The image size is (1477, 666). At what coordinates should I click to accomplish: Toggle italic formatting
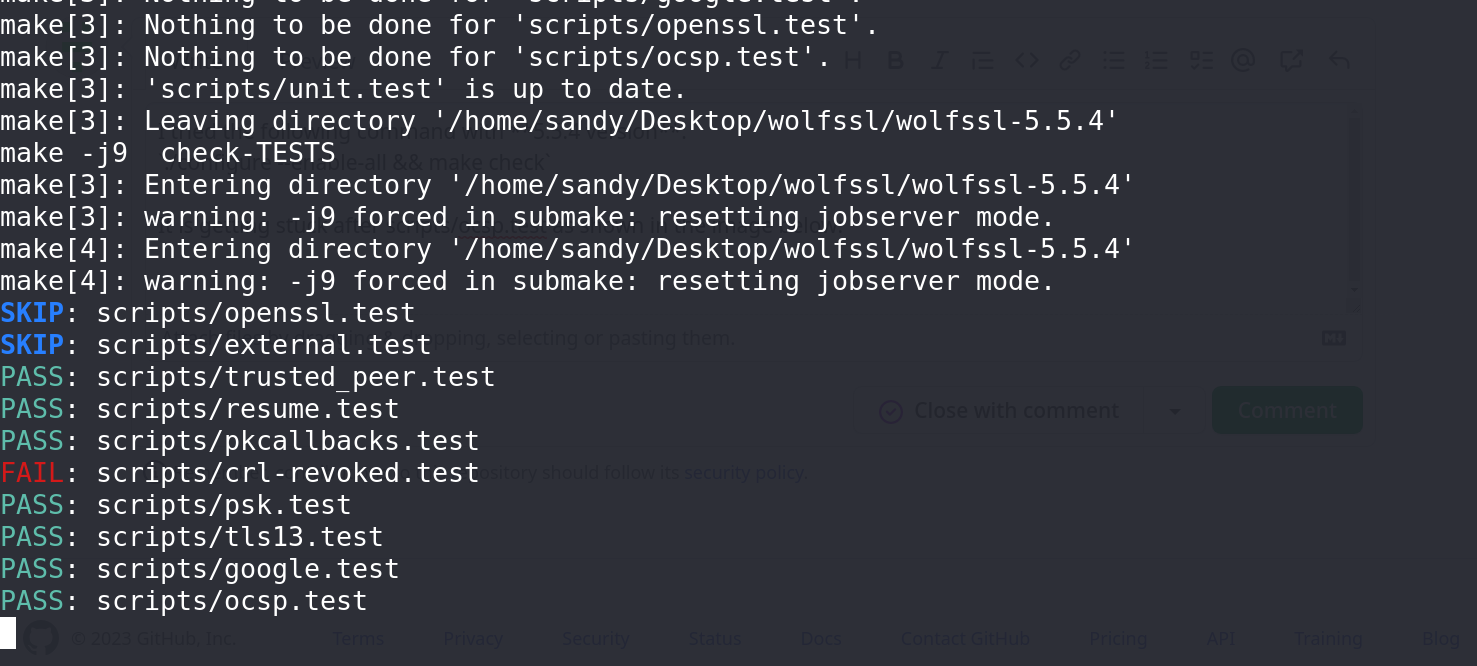point(939,60)
